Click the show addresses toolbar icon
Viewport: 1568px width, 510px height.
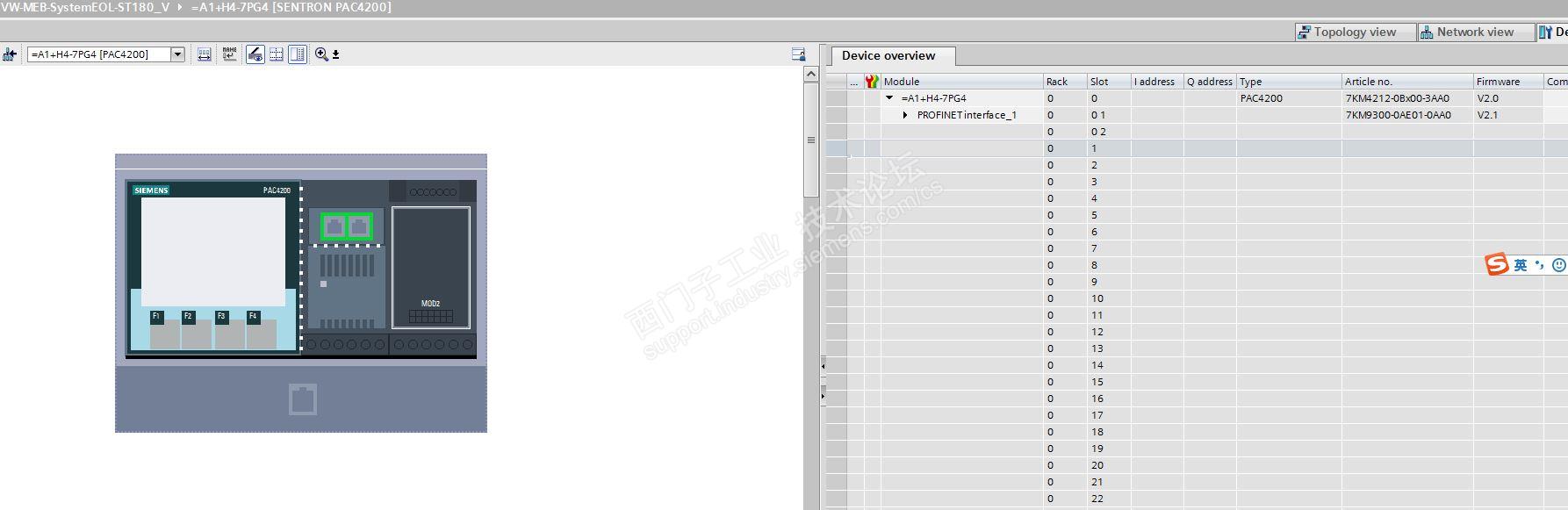pos(205,54)
